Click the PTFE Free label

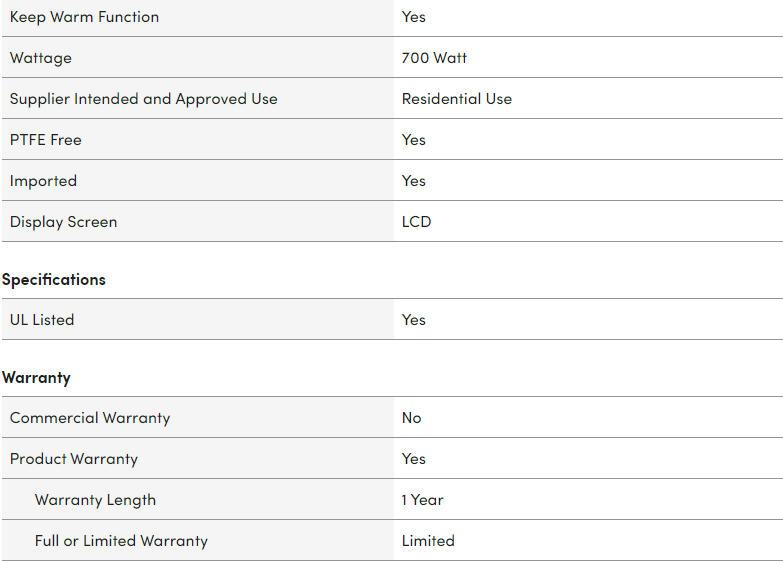(x=45, y=140)
